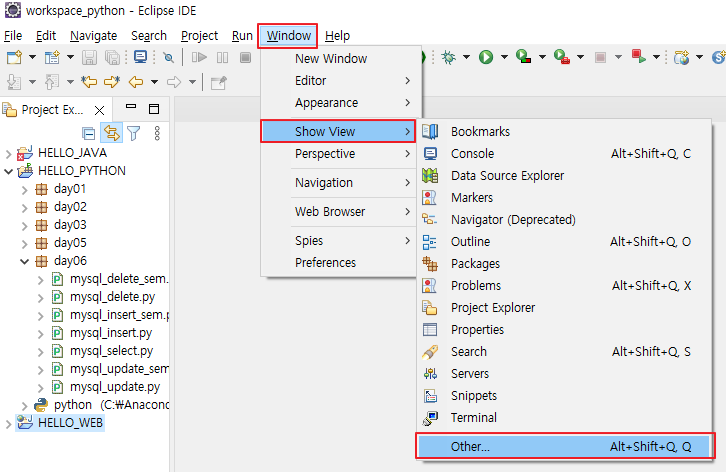The width and height of the screenshot is (726, 472).
Task: Open Console view from submenu
Action: [564, 154]
